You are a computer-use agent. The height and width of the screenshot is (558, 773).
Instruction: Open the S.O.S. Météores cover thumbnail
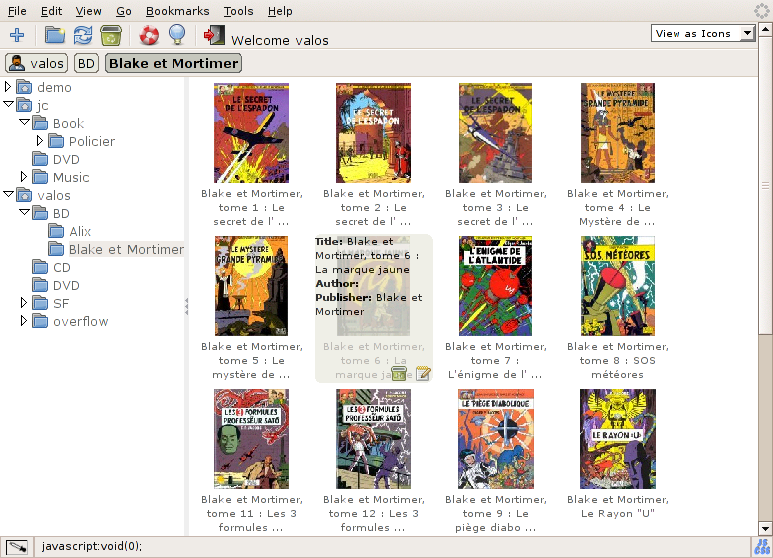(x=618, y=286)
